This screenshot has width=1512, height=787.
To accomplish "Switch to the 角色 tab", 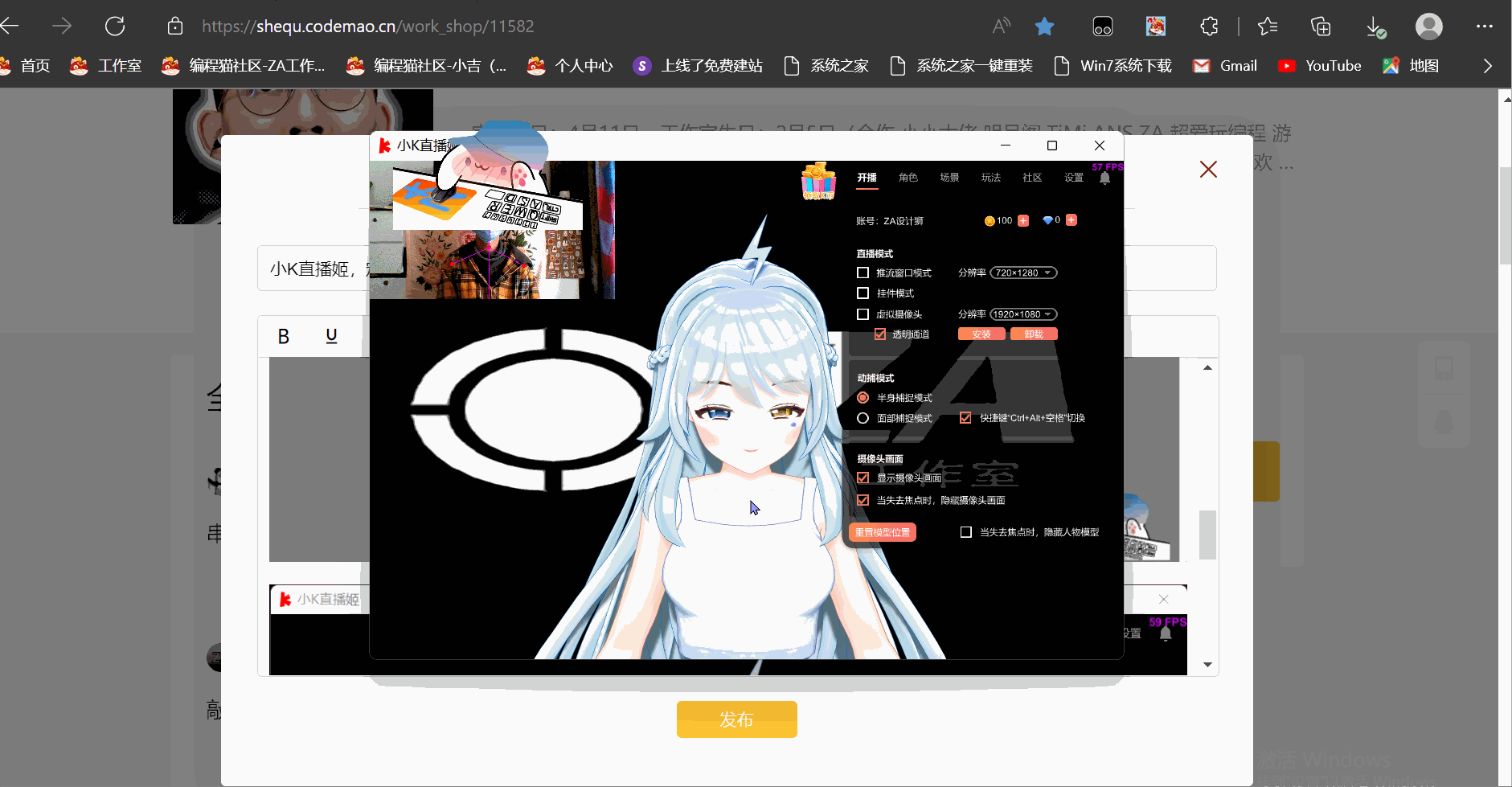I will tap(908, 178).
